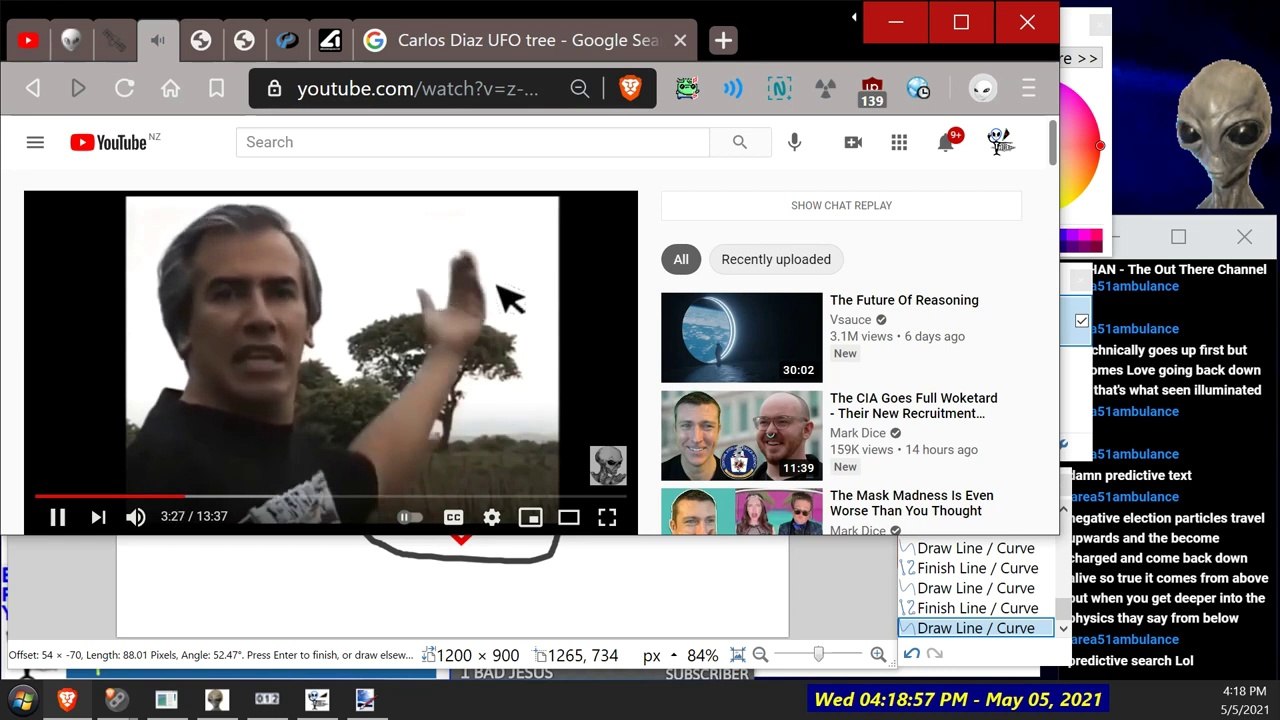This screenshot has width=1280, height=720.
Task: Fit image to window in the paint status bar
Action: [x=738, y=655]
